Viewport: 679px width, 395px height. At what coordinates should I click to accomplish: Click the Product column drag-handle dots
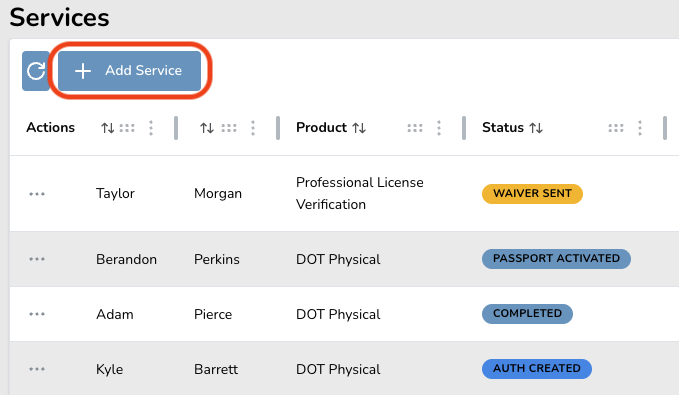[415, 128]
